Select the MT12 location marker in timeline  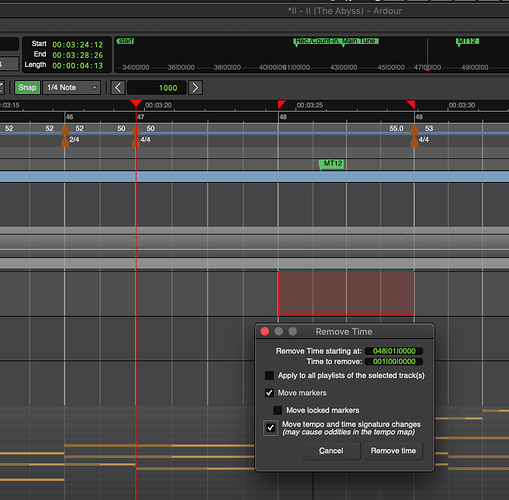coord(331,164)
